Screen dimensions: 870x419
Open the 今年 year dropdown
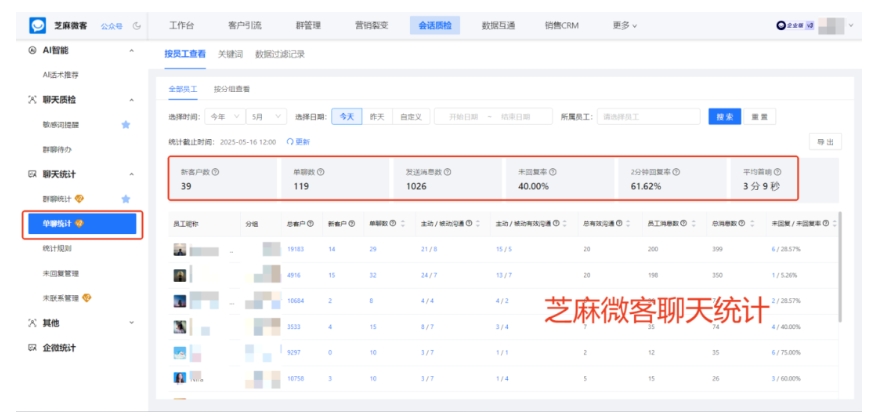point(225,117)
